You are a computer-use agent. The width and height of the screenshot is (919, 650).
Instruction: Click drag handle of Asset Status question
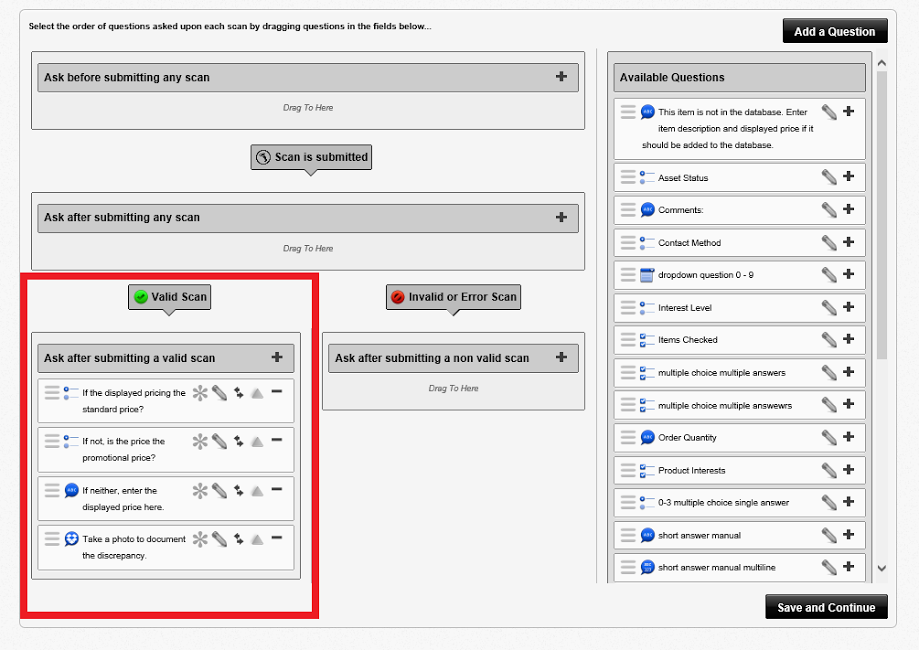pos(628,177)
